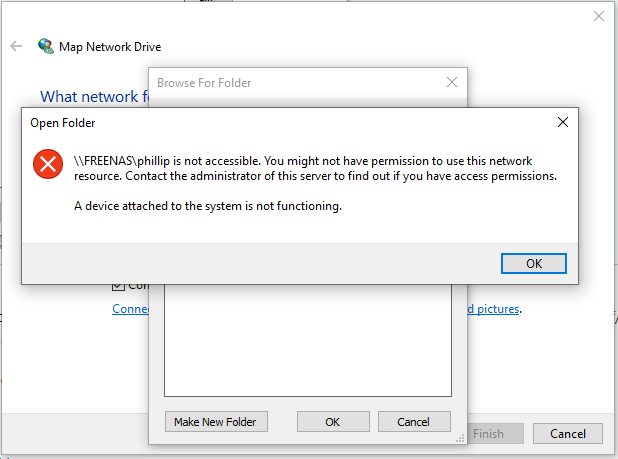Cancel the Browse For Folder dialog
This screenshot has width=618, height=459.
(x=414, y=422)
